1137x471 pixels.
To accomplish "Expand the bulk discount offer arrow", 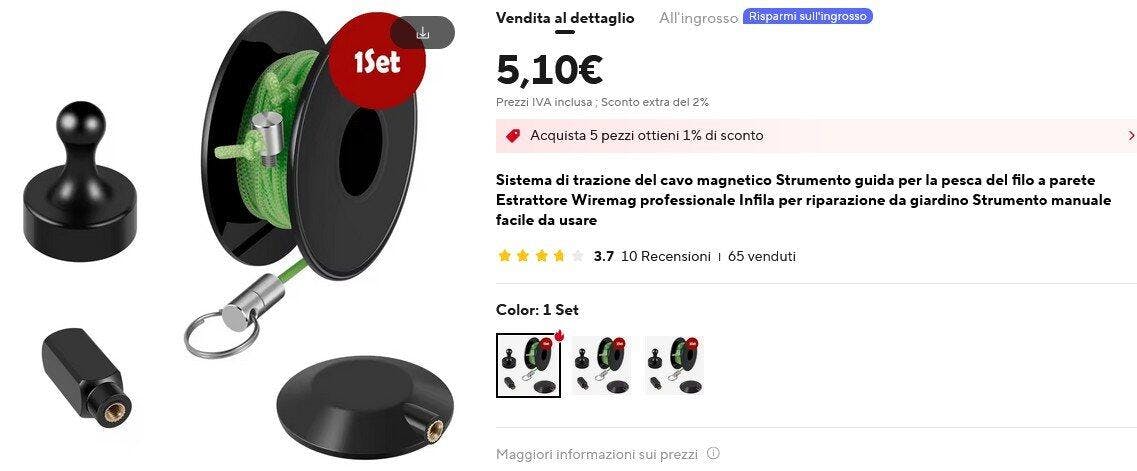I will 1131,136.
